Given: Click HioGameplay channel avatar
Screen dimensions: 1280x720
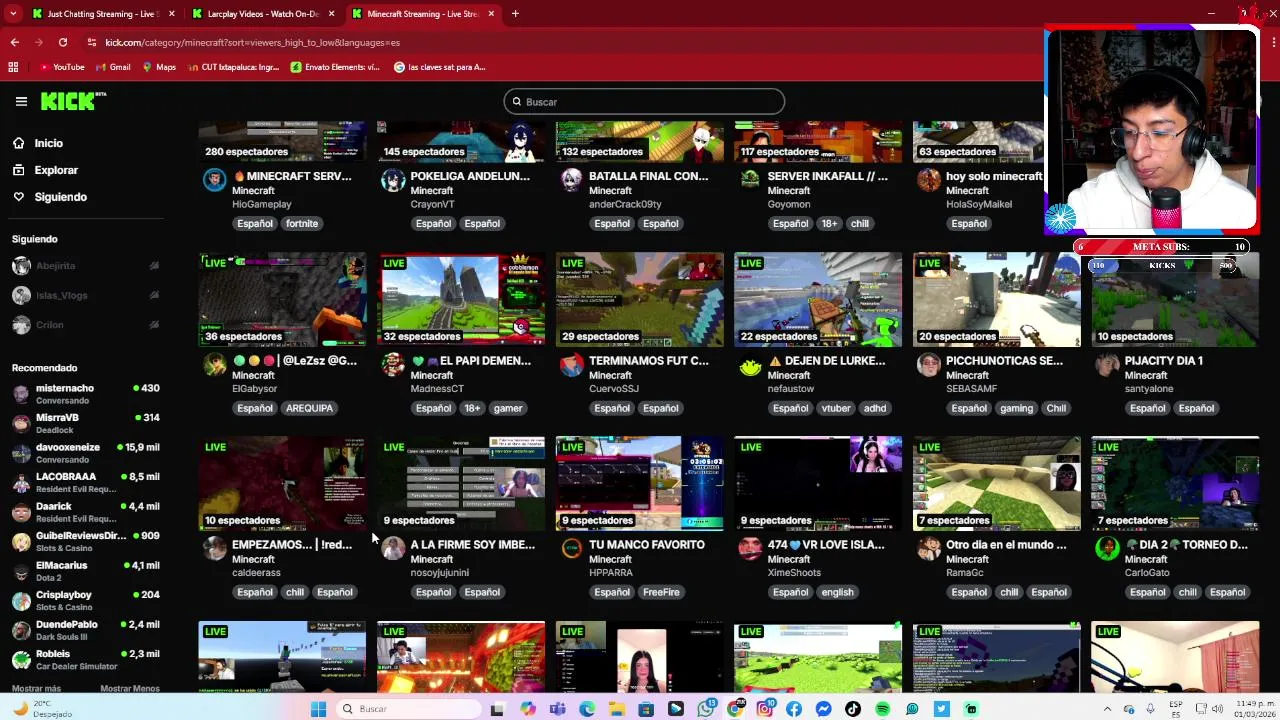Looking at the screenshot, I should 214,180.
